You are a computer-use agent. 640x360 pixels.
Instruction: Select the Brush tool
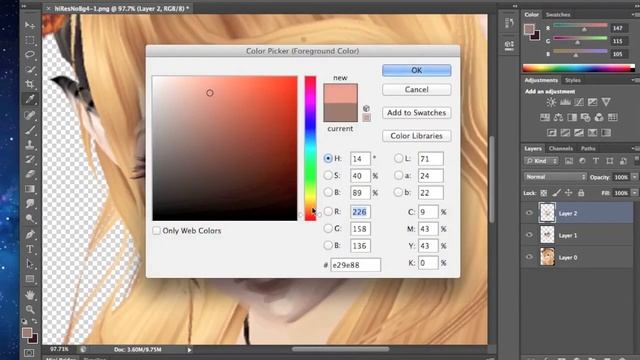pyautogui.click(x=30, y=130)
